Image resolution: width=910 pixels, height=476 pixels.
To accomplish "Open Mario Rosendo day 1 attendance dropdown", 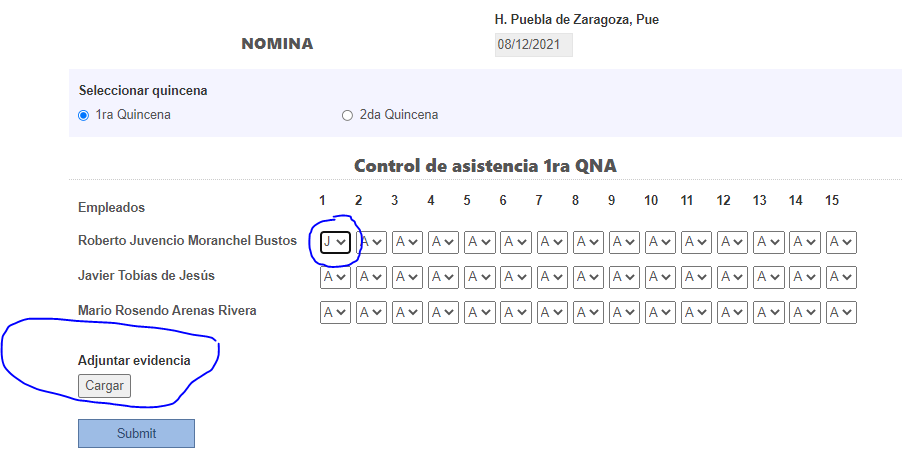I will pos(335,312).
